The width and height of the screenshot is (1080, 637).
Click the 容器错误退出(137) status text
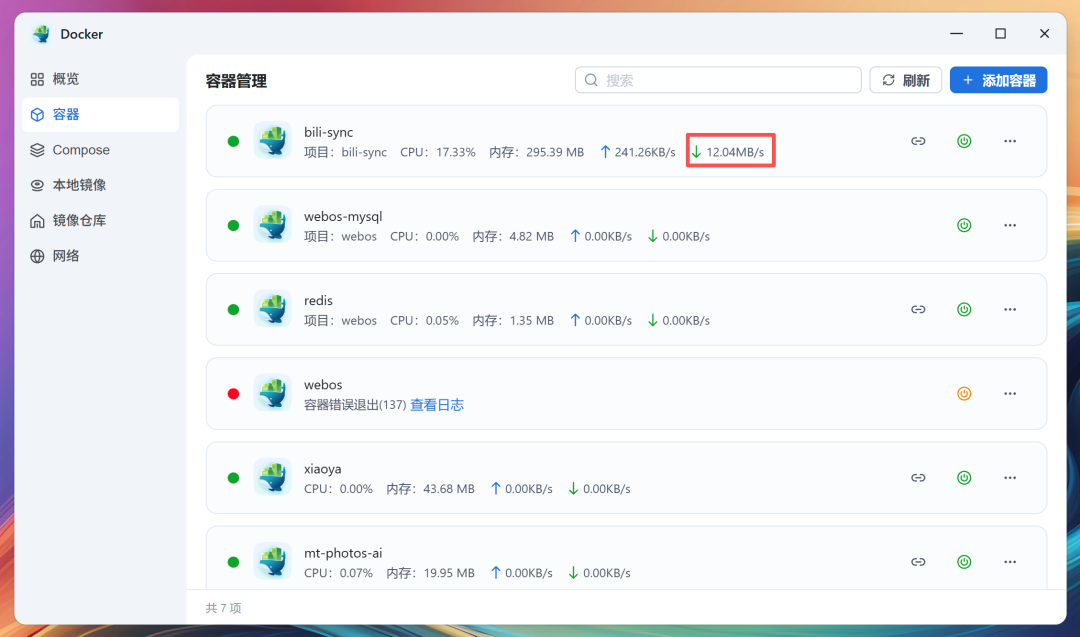pyautogui.click(x=355, y=405)
